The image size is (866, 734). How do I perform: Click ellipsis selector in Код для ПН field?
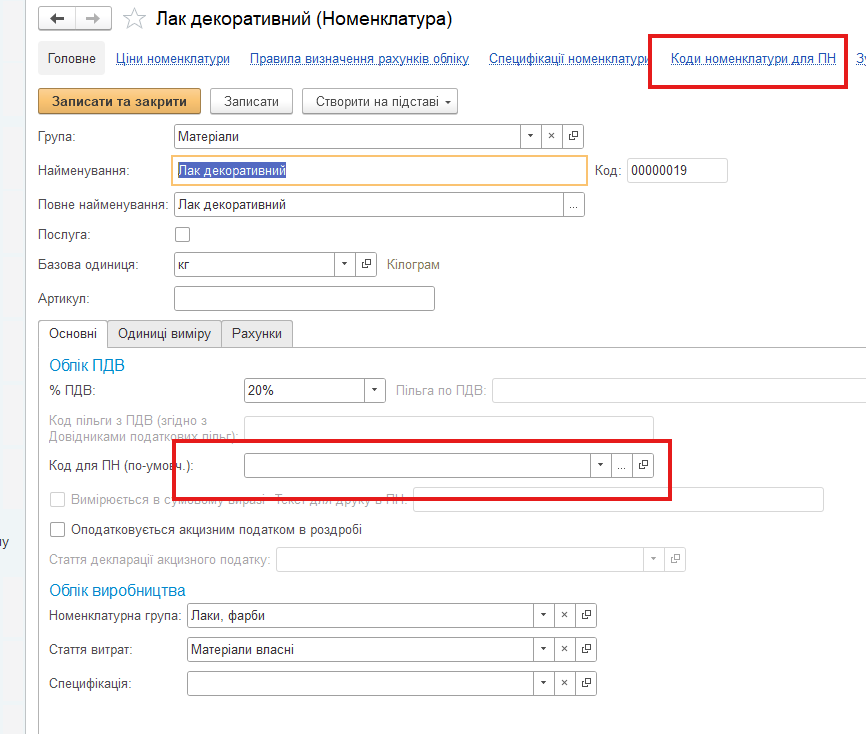tap(622, 465)
